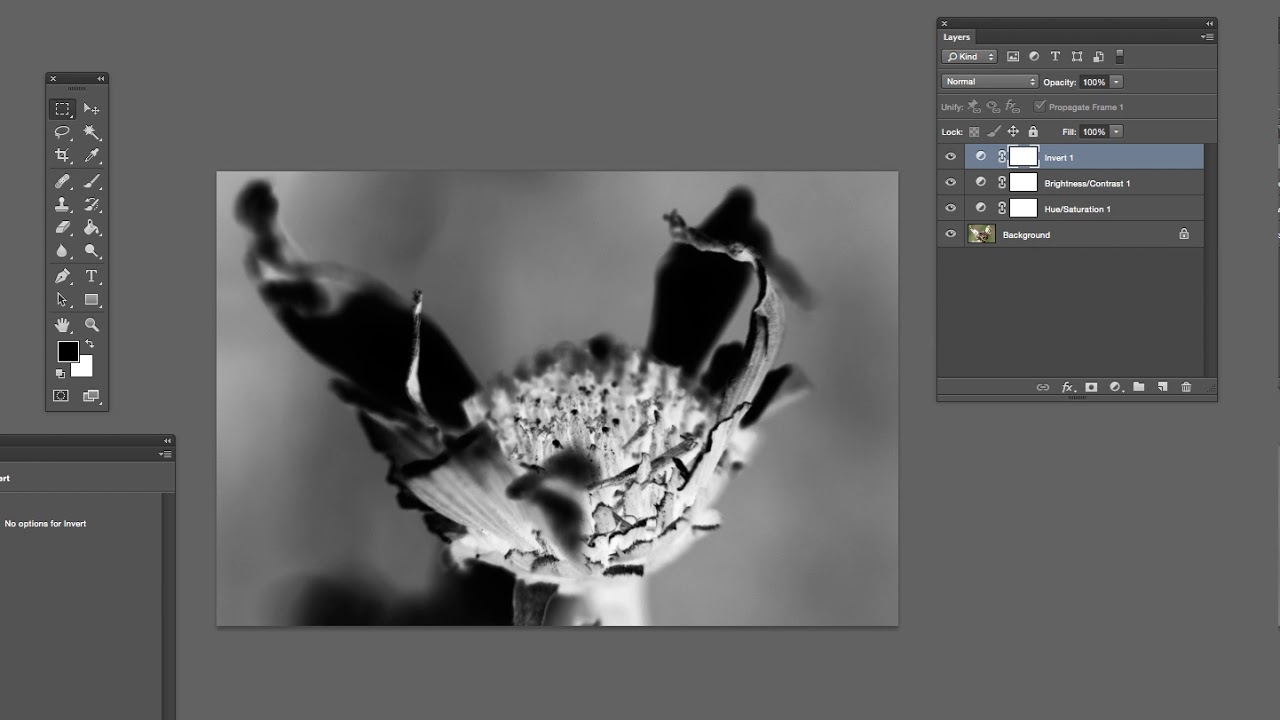Toggle Lock transparent pixels
The width and height of the screenshot is (1280, 720).
point(974,132)
